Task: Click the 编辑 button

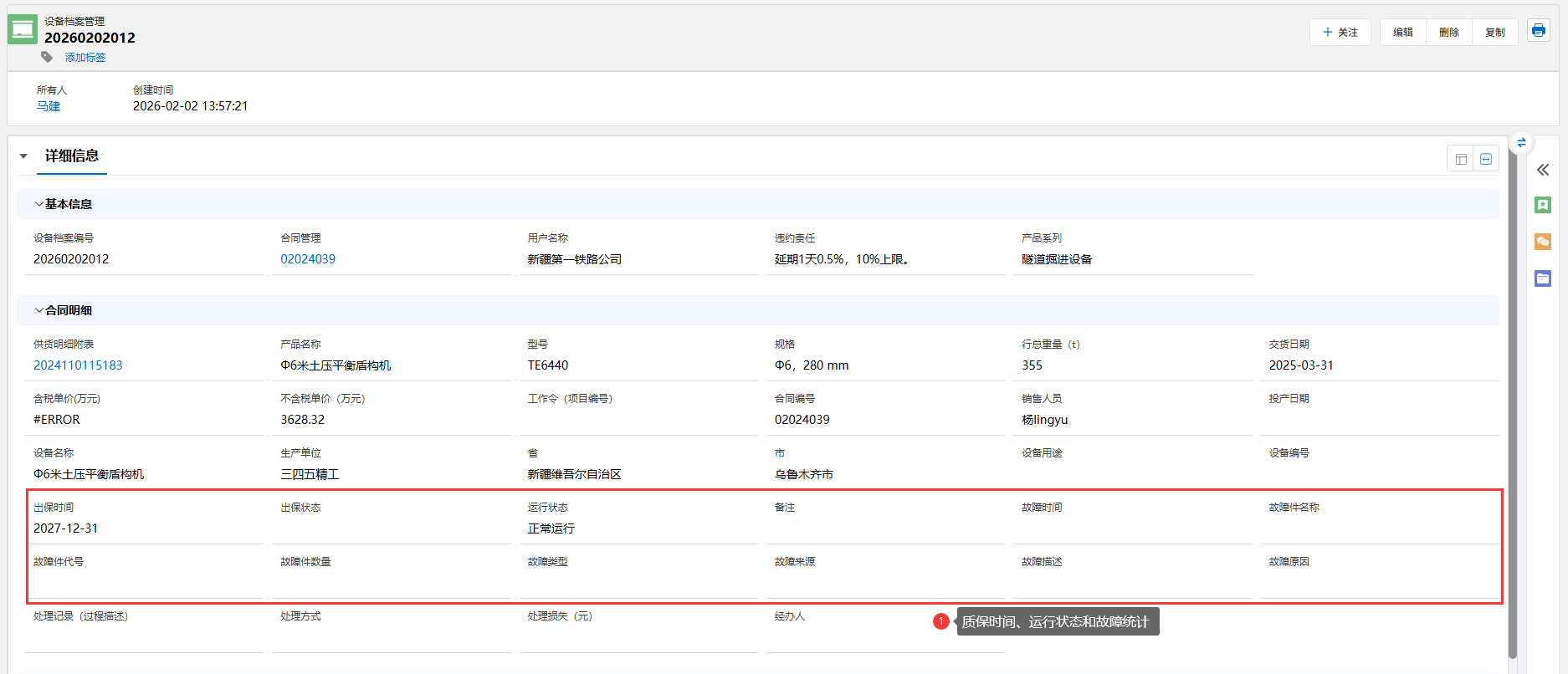Action: pos(1402,33)
